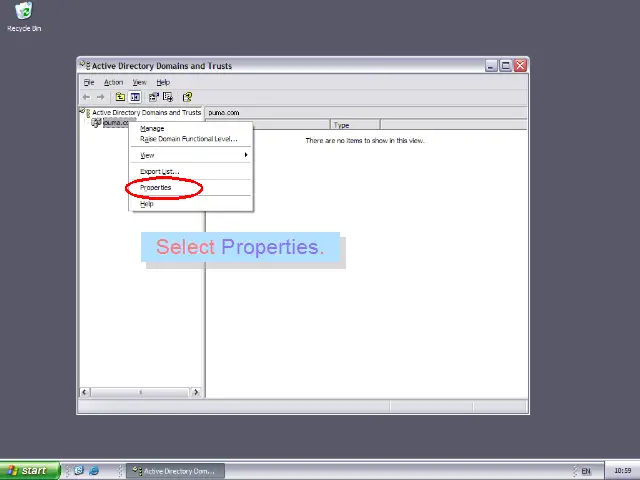Click the Windows Start button
Screen dimensions: 640x480
[27, 470]
